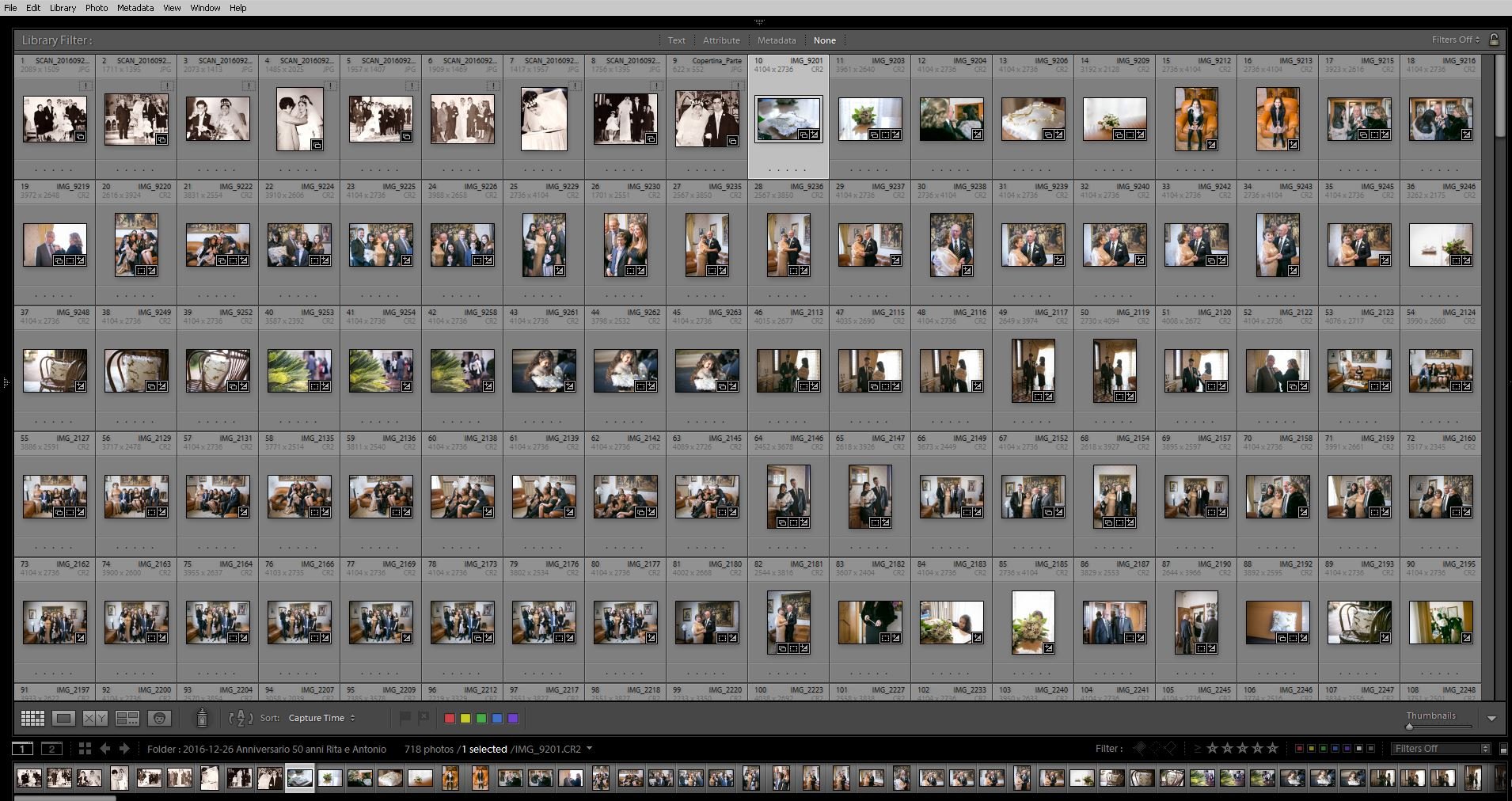Click the Attribute filter option
The width and height of the screenshot is (1512, 801).
(x=721, y=40)
